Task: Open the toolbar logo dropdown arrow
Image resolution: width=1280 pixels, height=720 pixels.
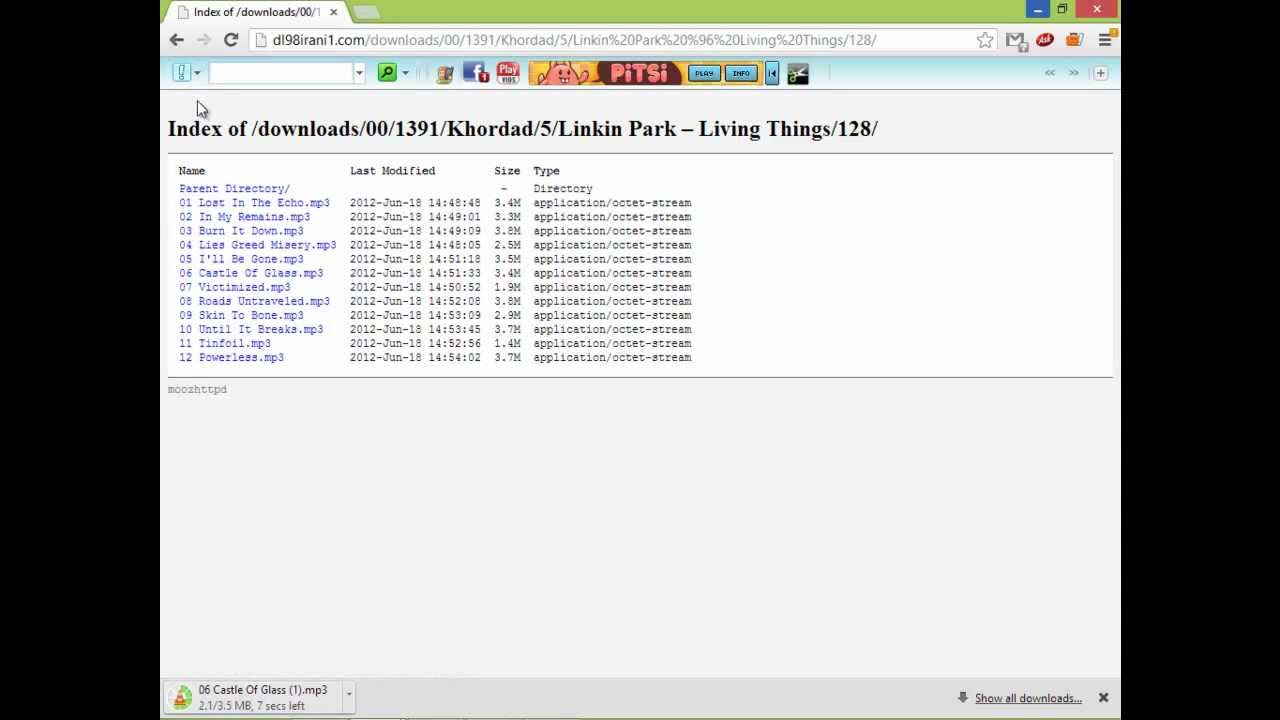Action: tap(197, 73)
